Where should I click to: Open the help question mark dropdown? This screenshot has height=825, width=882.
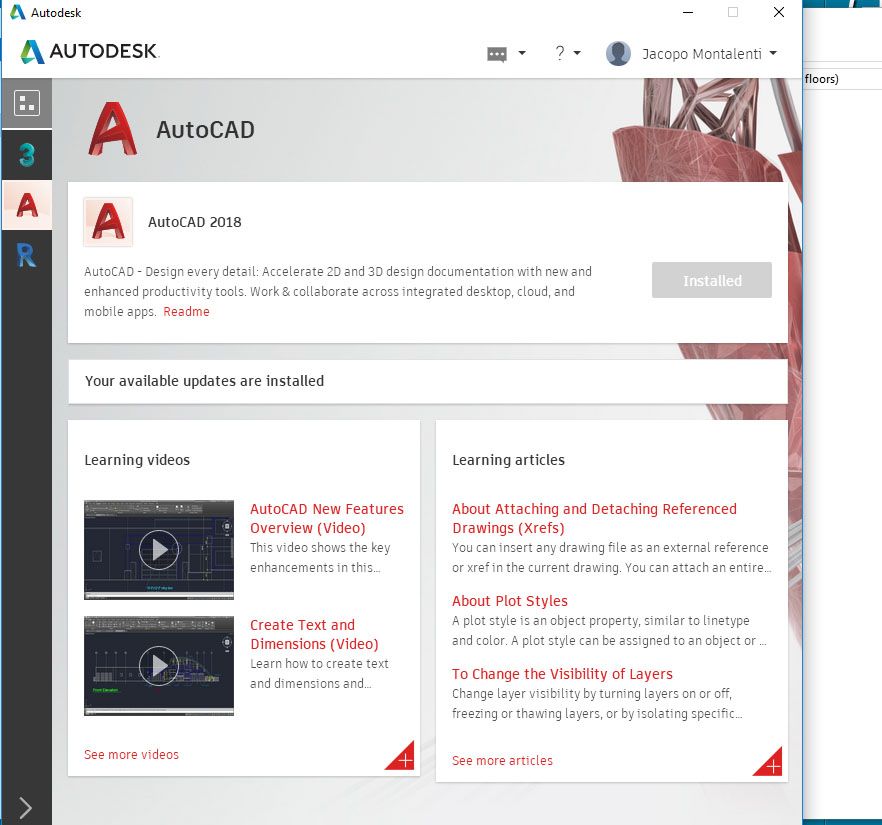pos(567,53)
